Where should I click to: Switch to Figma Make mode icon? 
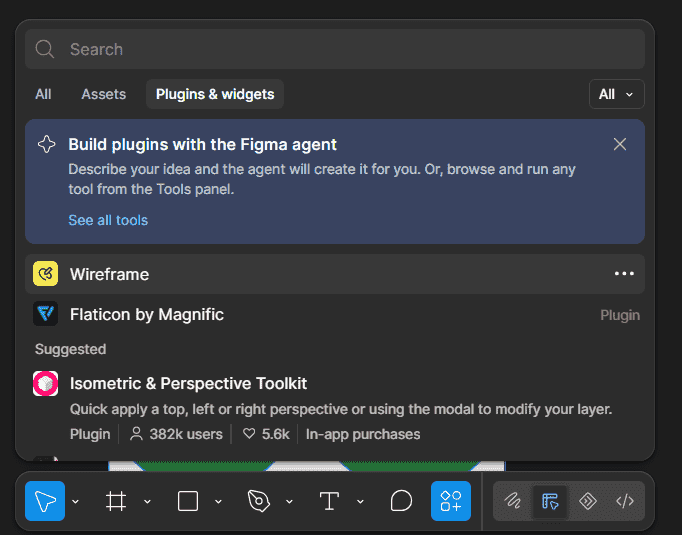pyautogui.click(x=588, y=501)
